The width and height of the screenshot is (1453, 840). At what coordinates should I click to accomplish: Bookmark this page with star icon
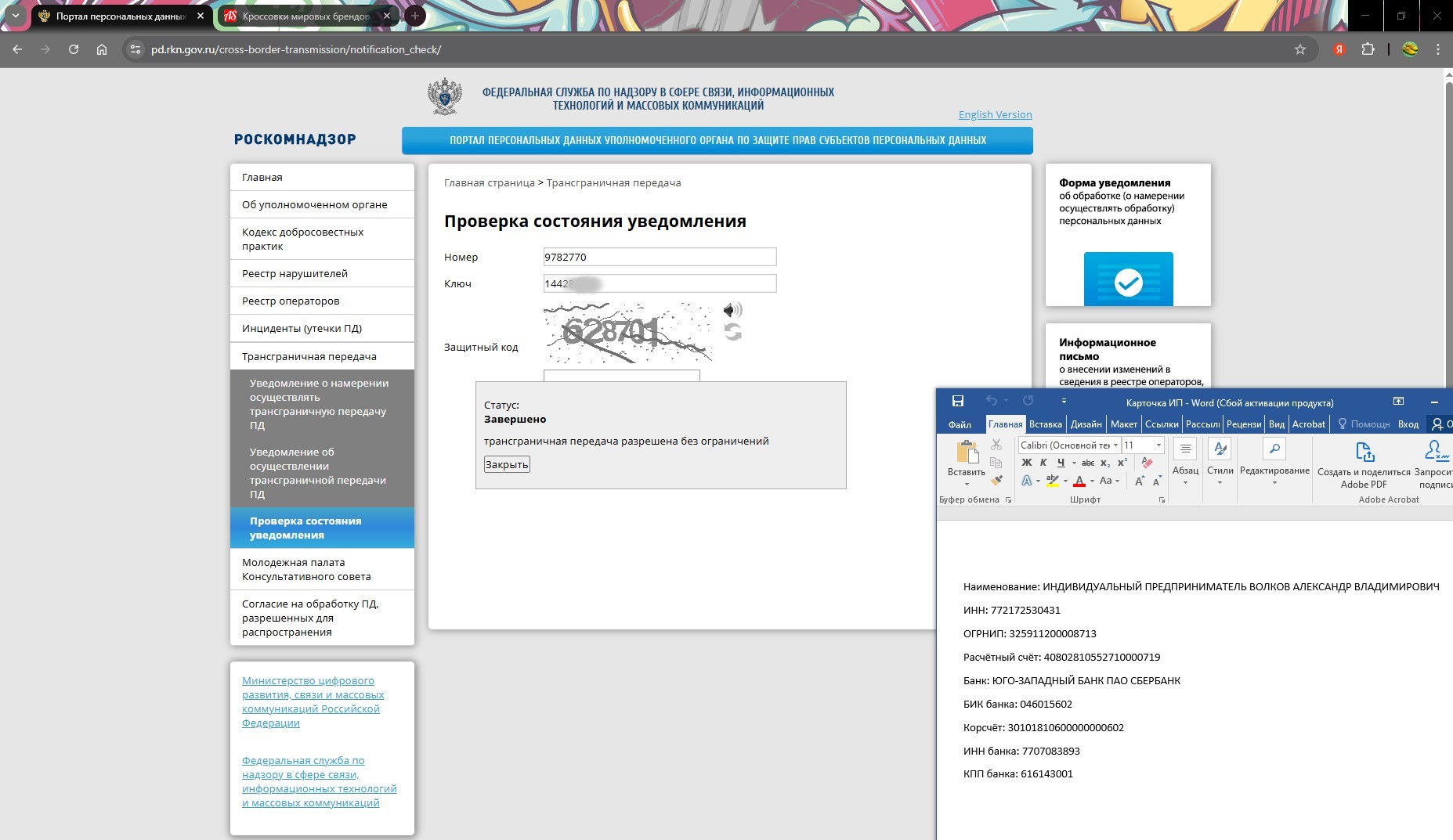click(1300, 49)
